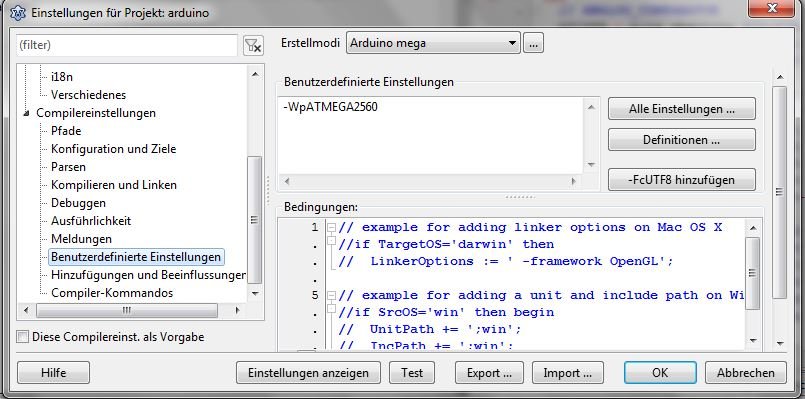Open the Compiler-Kommandos page
Screen dimensions: 805x399
(112, 293)
